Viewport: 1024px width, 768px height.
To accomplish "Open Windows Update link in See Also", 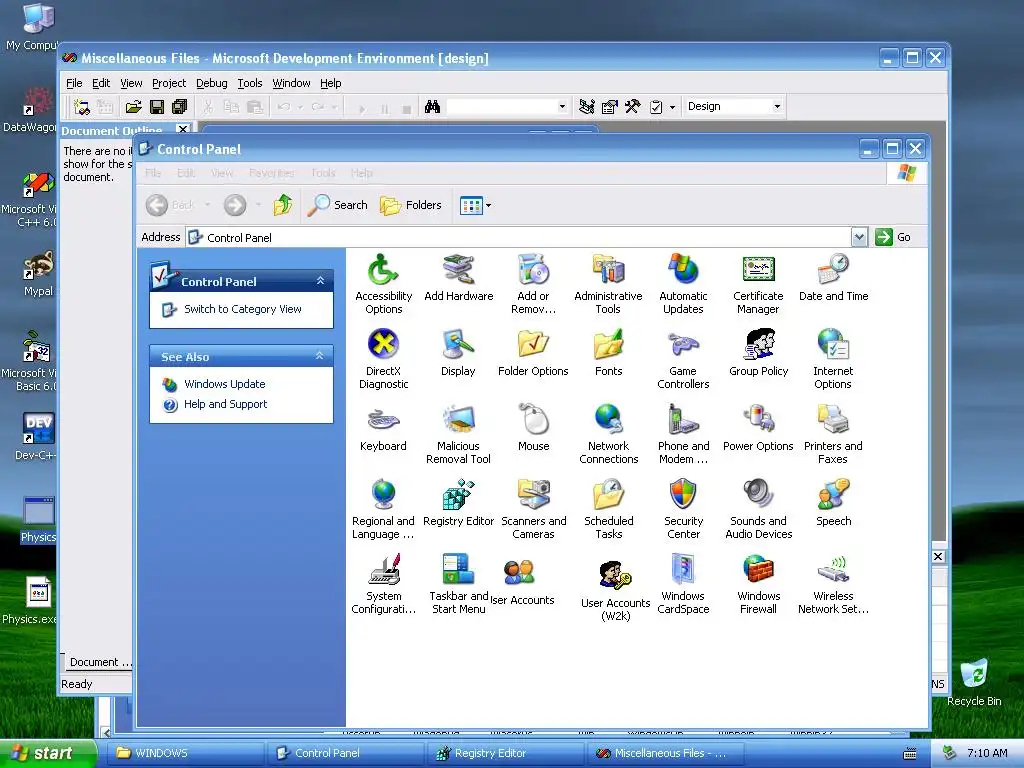I will click(x=224, y=384).
